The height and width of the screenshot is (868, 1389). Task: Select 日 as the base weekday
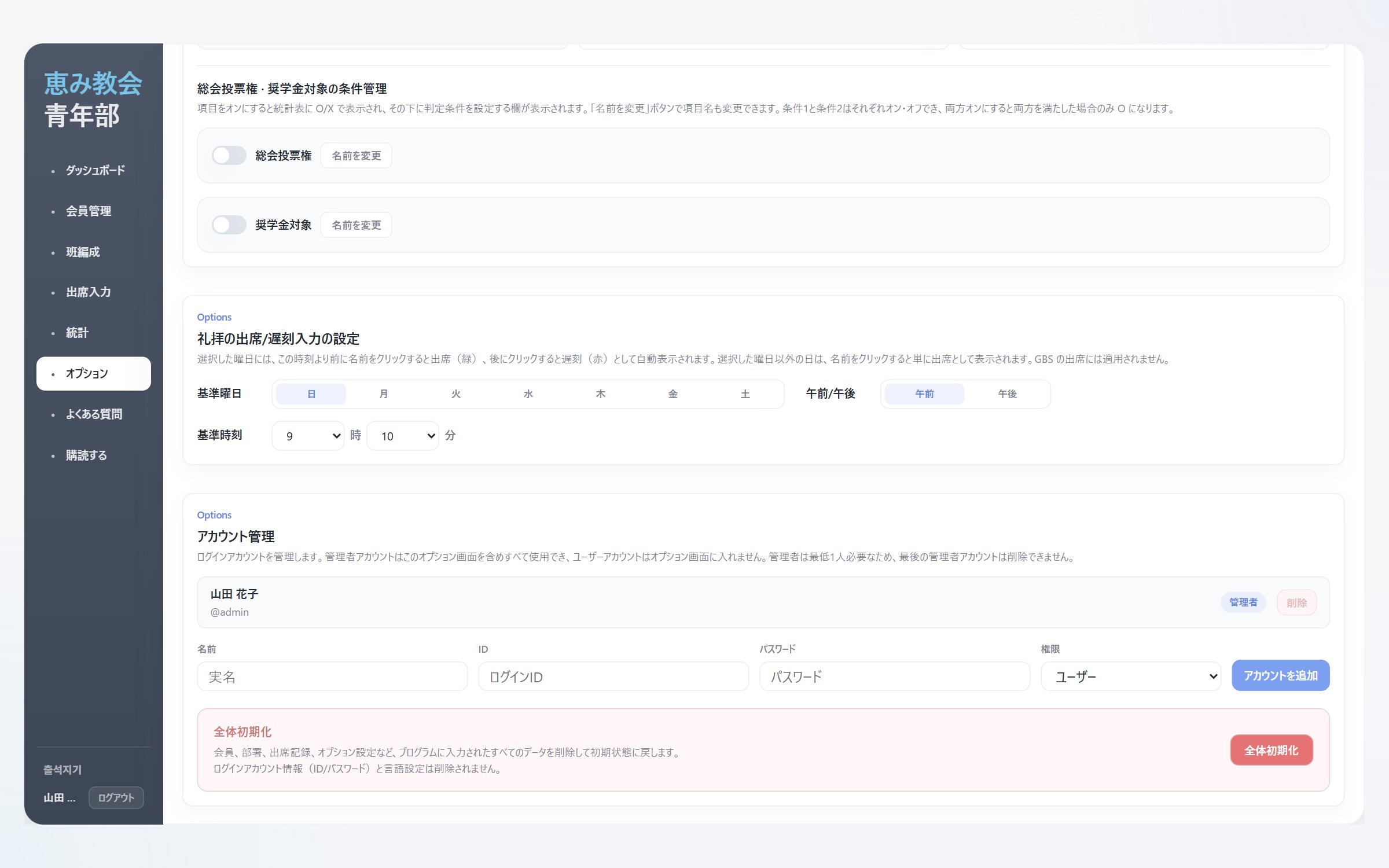point(311,394)
